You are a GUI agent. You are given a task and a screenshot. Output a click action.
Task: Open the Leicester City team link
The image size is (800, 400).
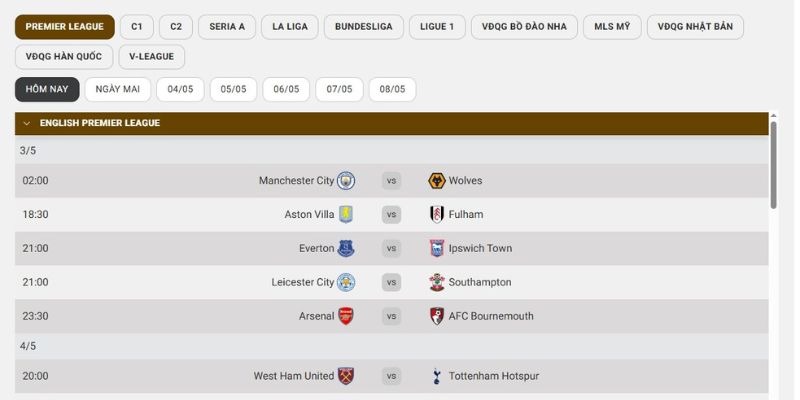303,282
